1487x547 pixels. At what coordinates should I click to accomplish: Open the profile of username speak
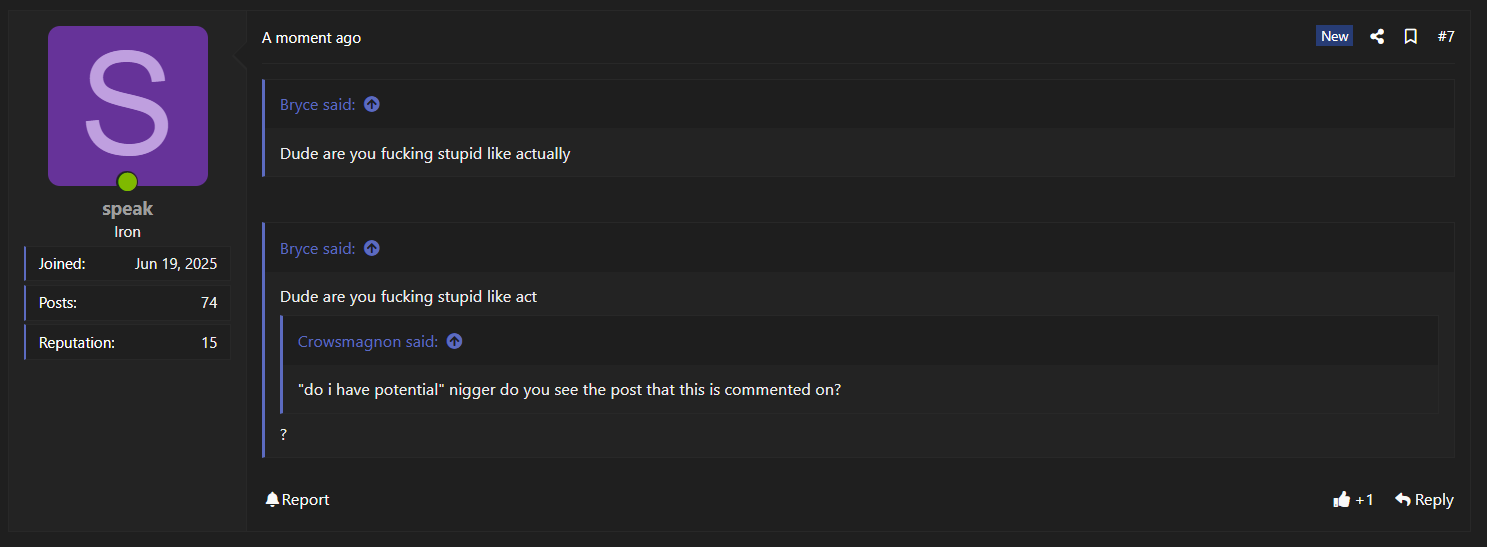[127, 209]
